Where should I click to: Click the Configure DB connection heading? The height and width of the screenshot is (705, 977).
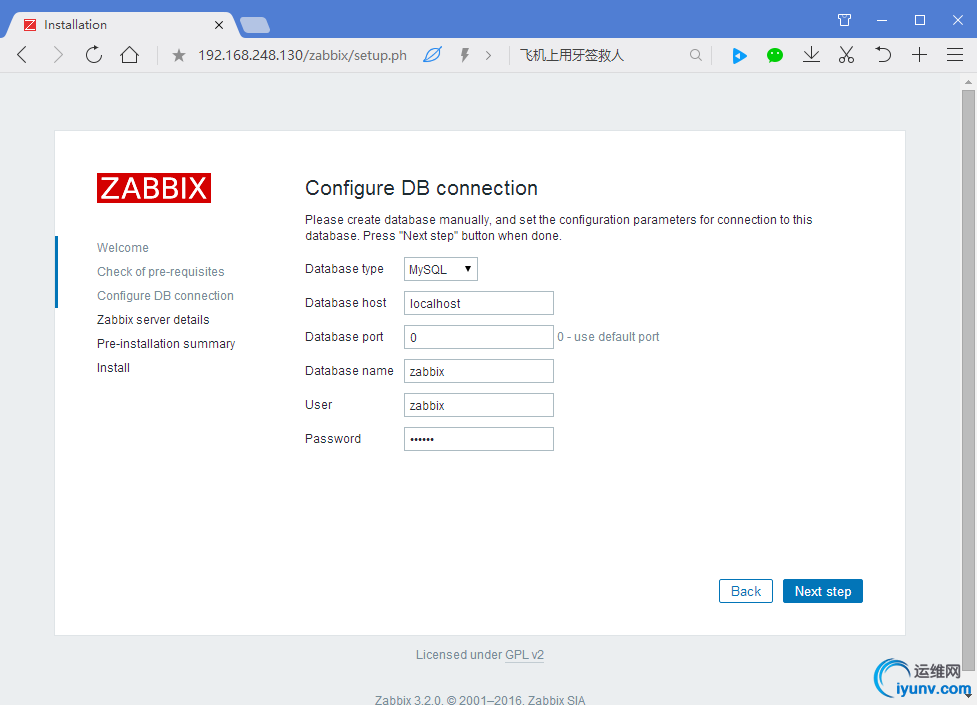click(x=421, y=188)
